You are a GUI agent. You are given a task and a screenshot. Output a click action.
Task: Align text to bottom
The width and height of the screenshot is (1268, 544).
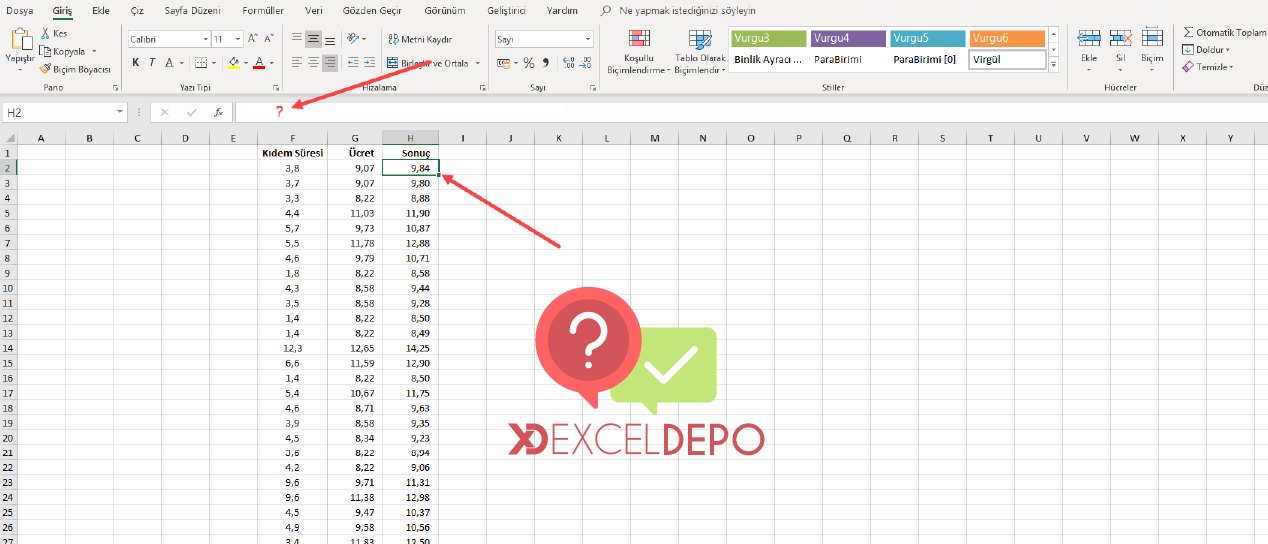[x=330, y=39]
